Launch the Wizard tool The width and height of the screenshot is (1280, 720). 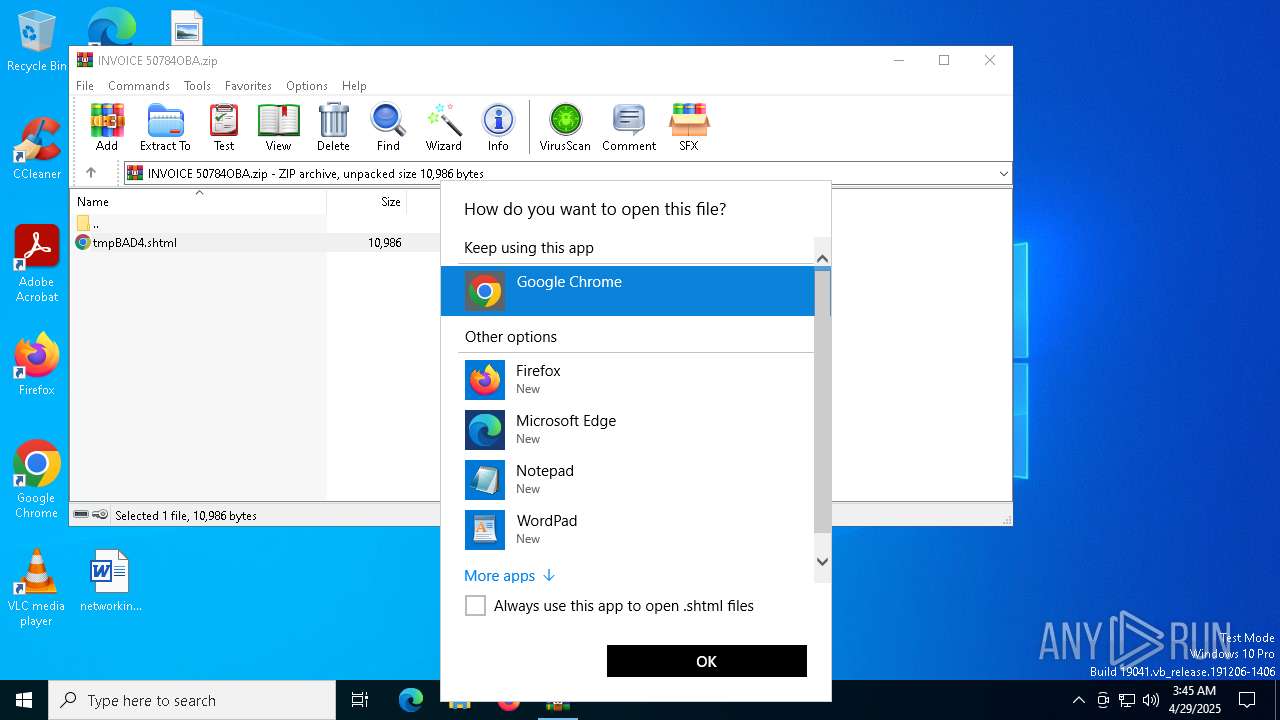coord(443,127)
